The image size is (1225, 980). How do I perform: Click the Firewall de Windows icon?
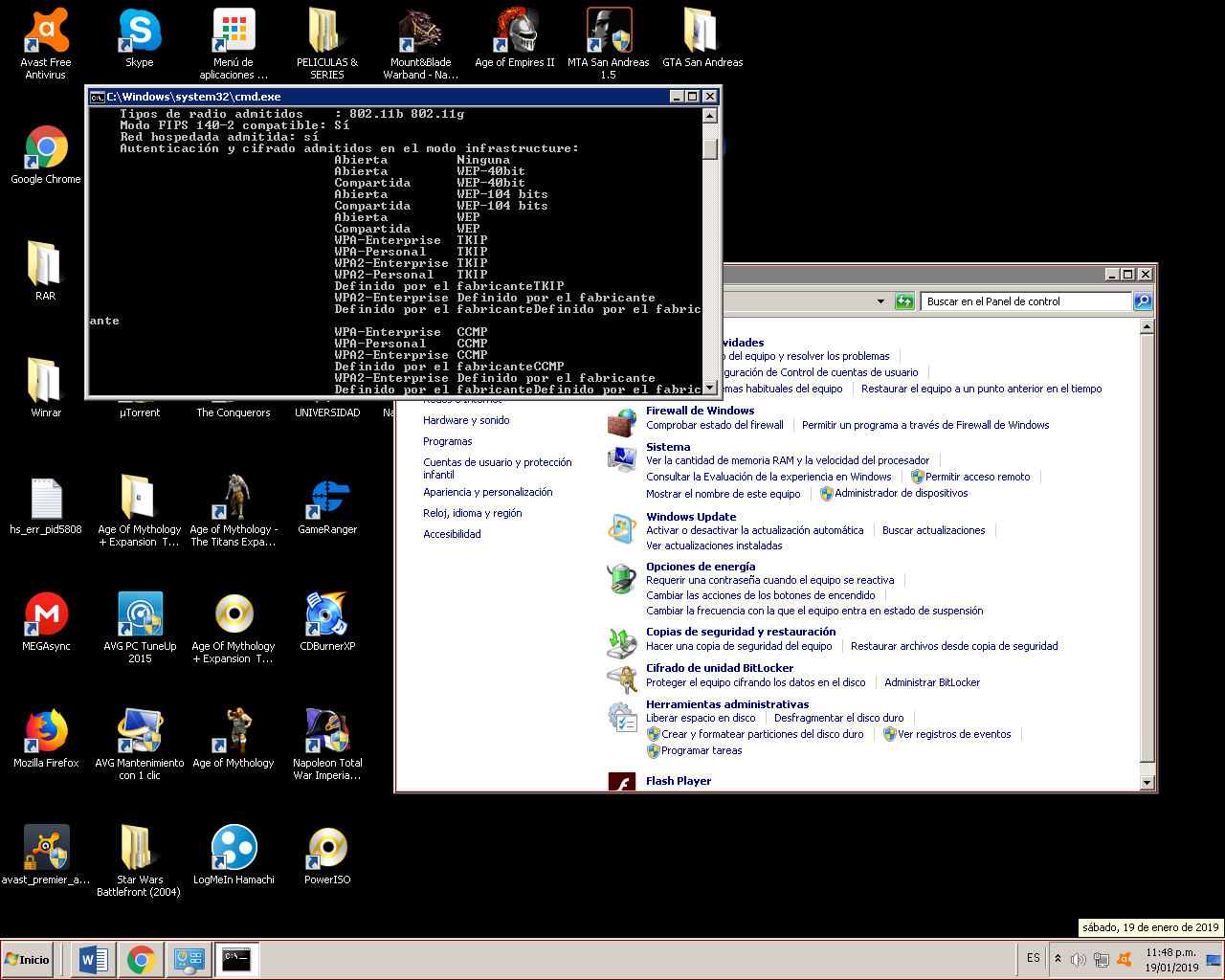tap(622, 421)
